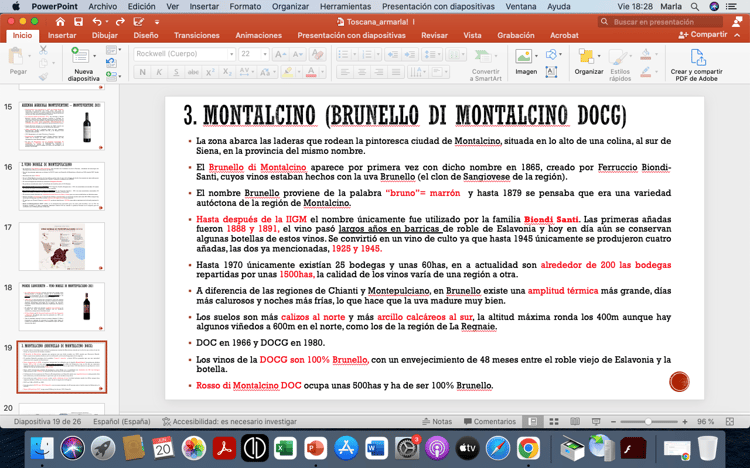Image resolution: width=750 pixels, height=468 pixels.
Task: Copy format with the paintbrush icon
Action: 44,76
